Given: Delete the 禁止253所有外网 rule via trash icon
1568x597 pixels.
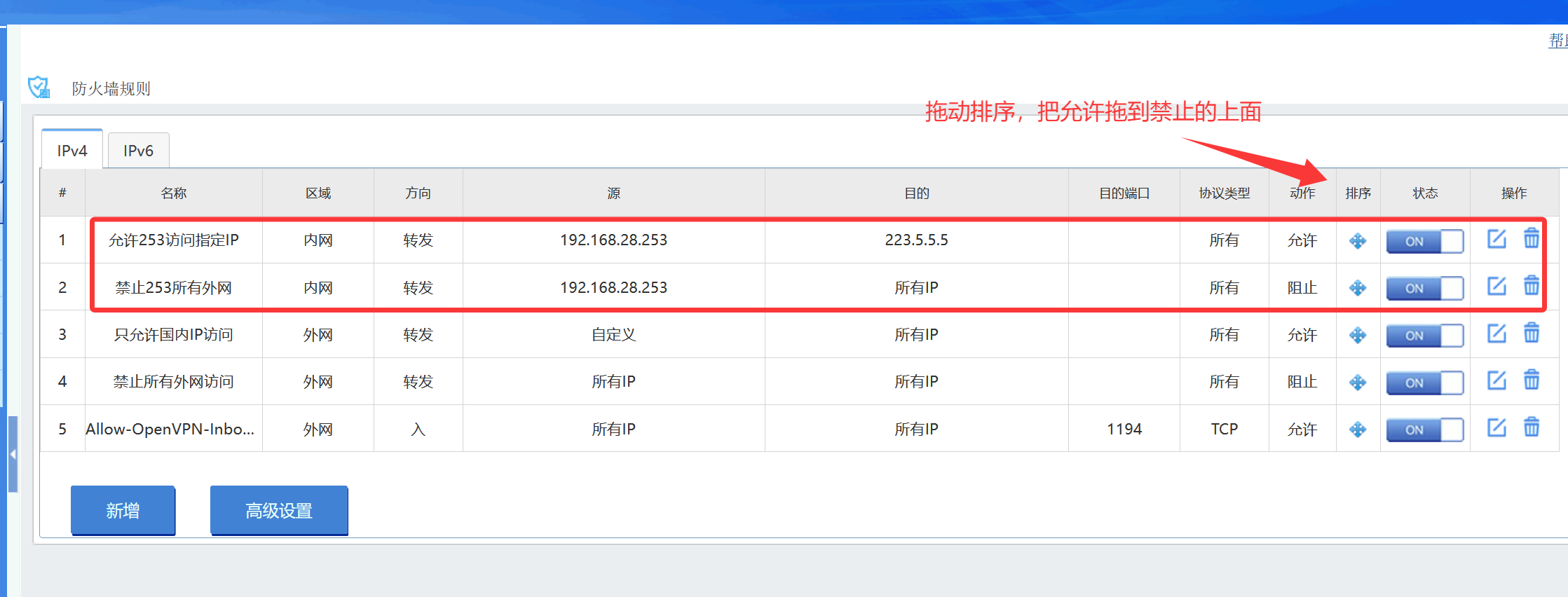Looking at the screenshot, I should pyautogui.click(x=1532, y=286).
